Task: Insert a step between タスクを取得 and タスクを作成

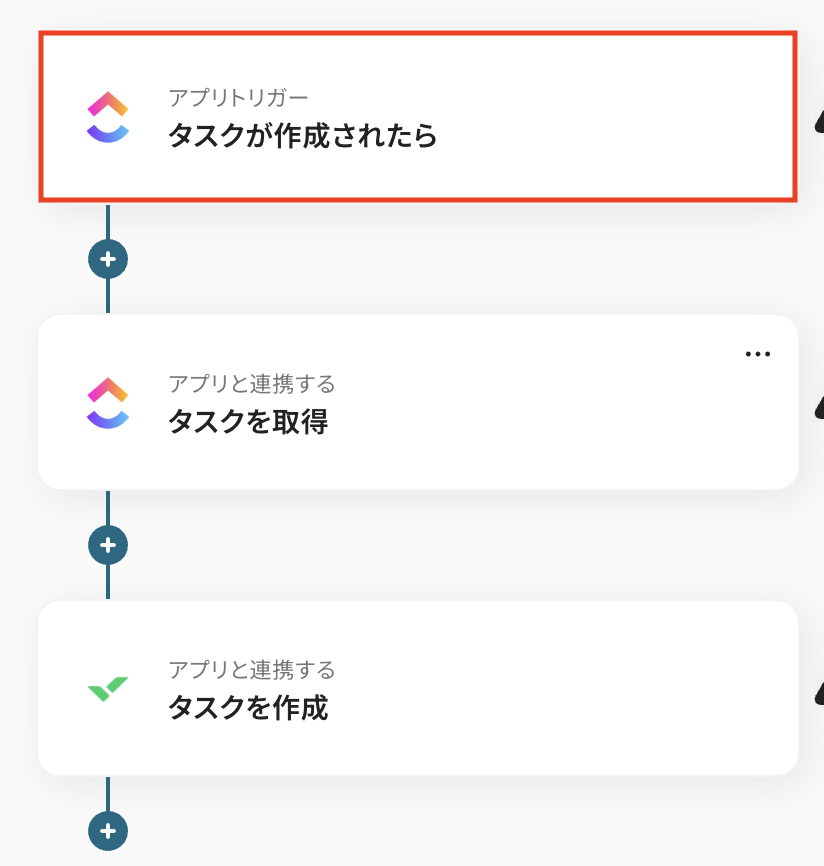Action: (108, 545)
